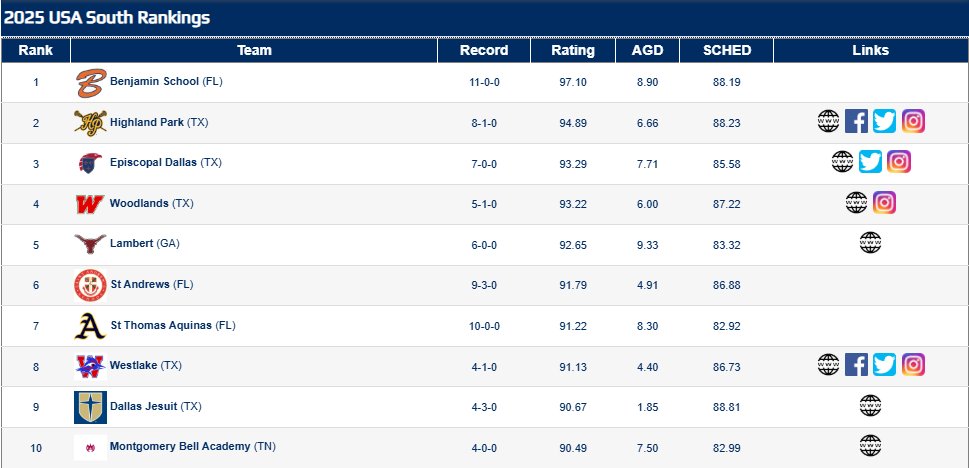This screenshot has height=468, width=969.
Task: Click the Montgomery Bell Academy logo
Action: [90, 448]
